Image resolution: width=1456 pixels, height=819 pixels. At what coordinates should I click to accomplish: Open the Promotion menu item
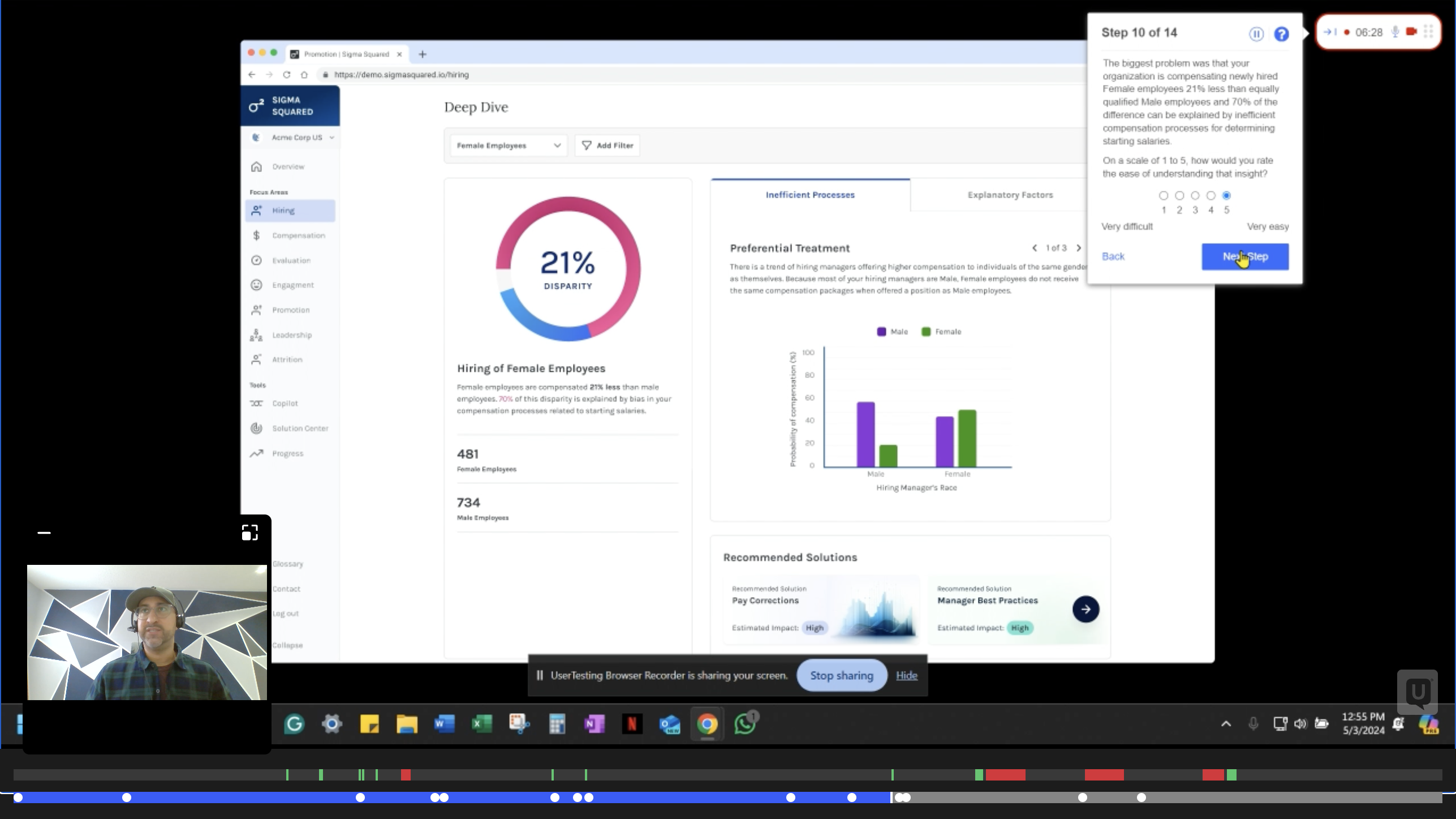[x=291, y=310]
